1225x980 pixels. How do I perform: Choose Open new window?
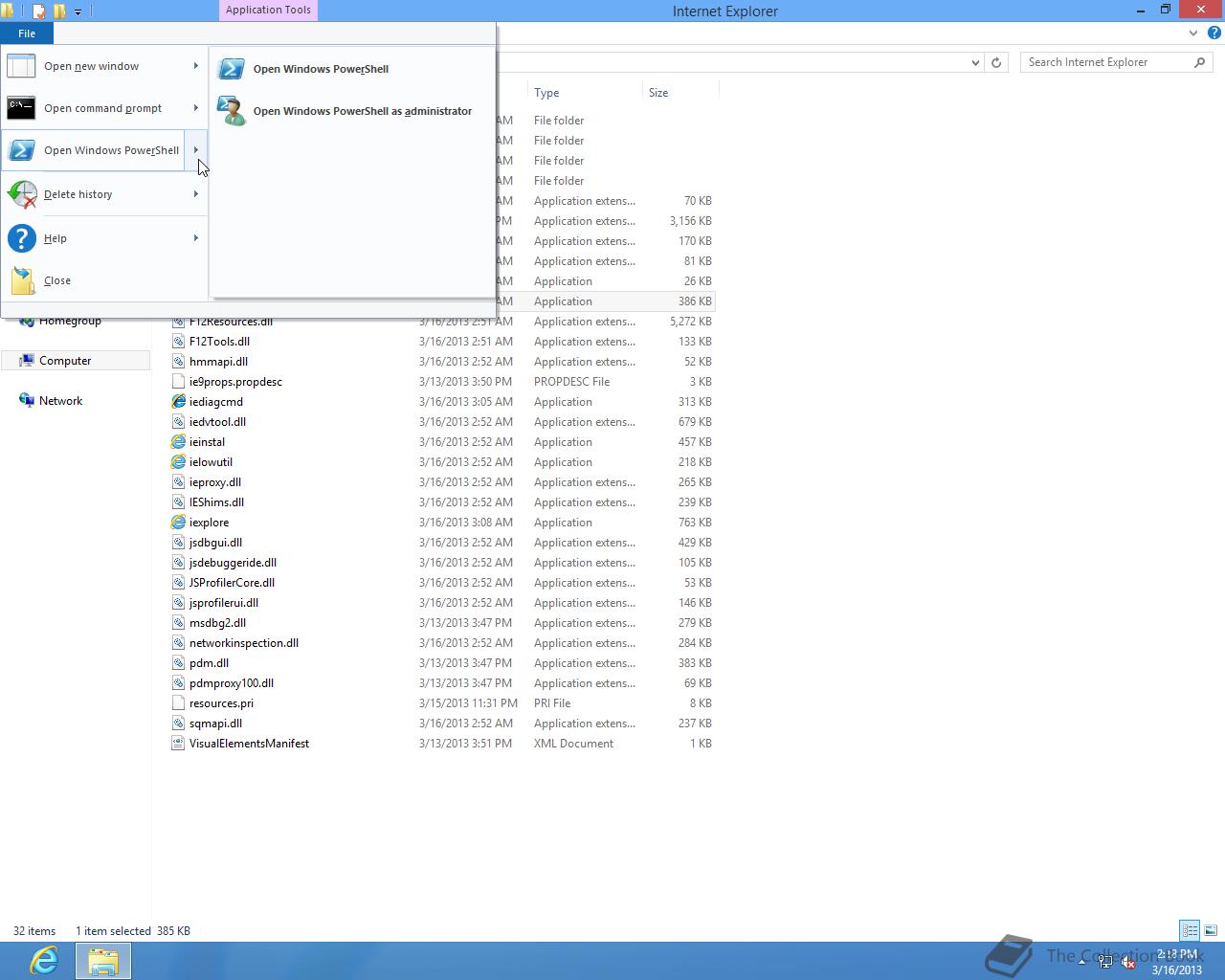(92, 66)
